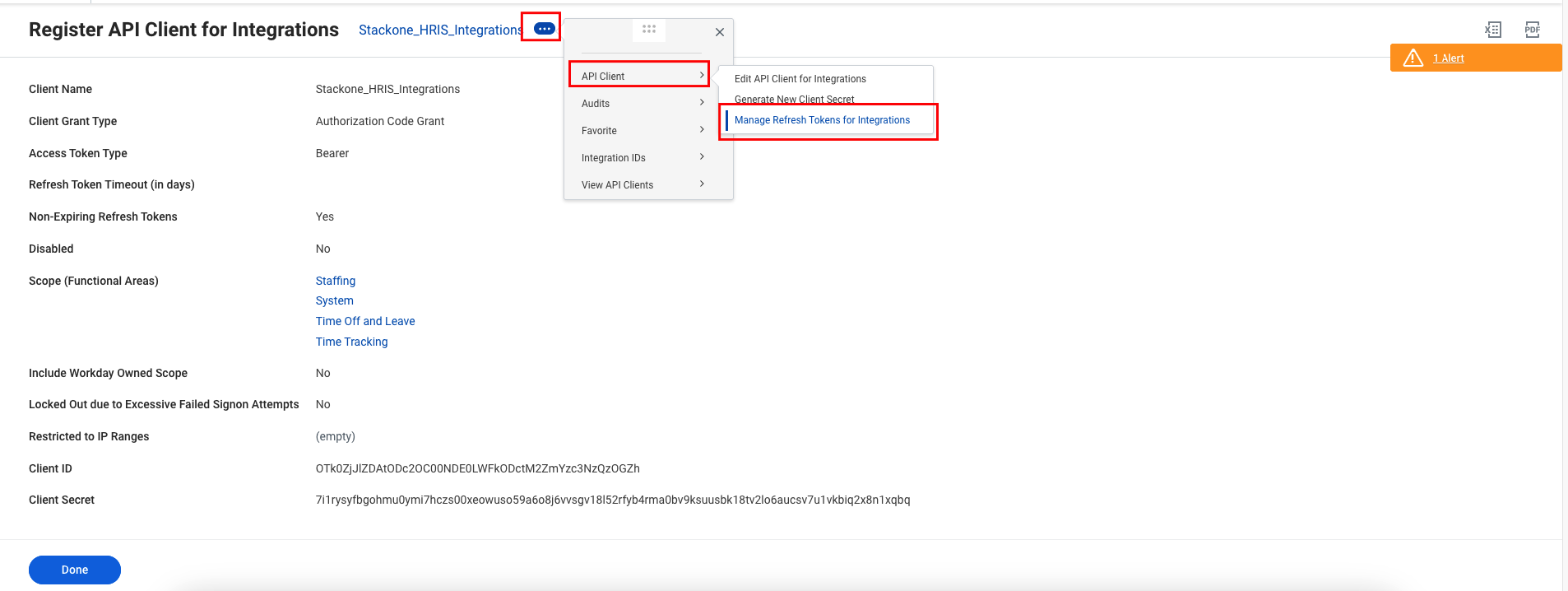Choose Generate New Client Secret
This screenshot has height=591, width=1568.
[x=795, y=100]
